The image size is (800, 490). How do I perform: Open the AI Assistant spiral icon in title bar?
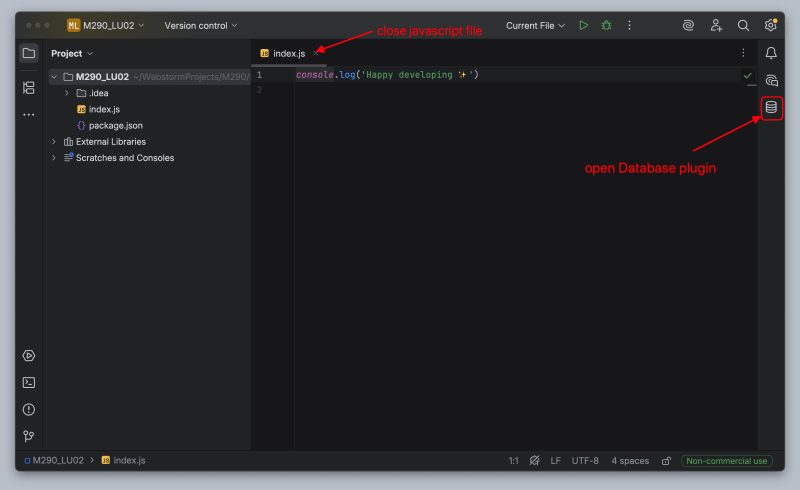[688, 26]
